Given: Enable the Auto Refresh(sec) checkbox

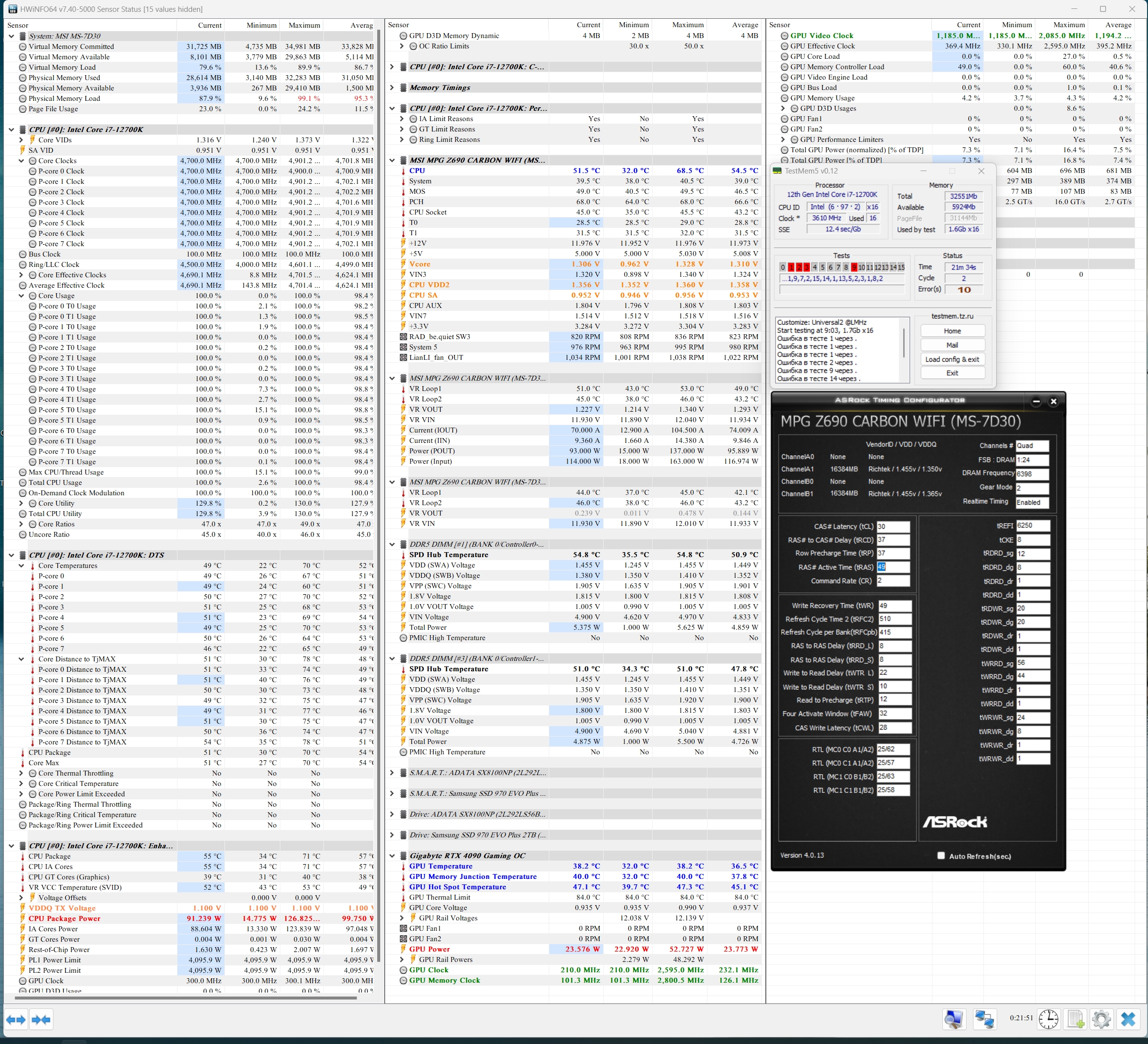Looking at the screenshot, I should (941, 856).
